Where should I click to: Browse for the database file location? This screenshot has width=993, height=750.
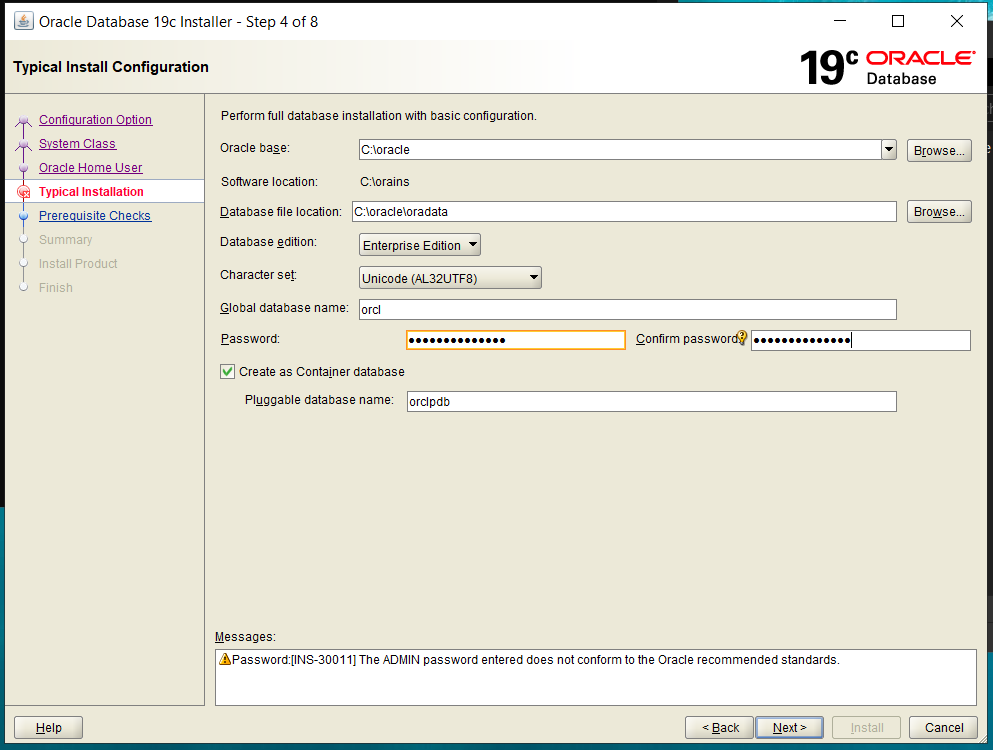click(x=939, y=212)
